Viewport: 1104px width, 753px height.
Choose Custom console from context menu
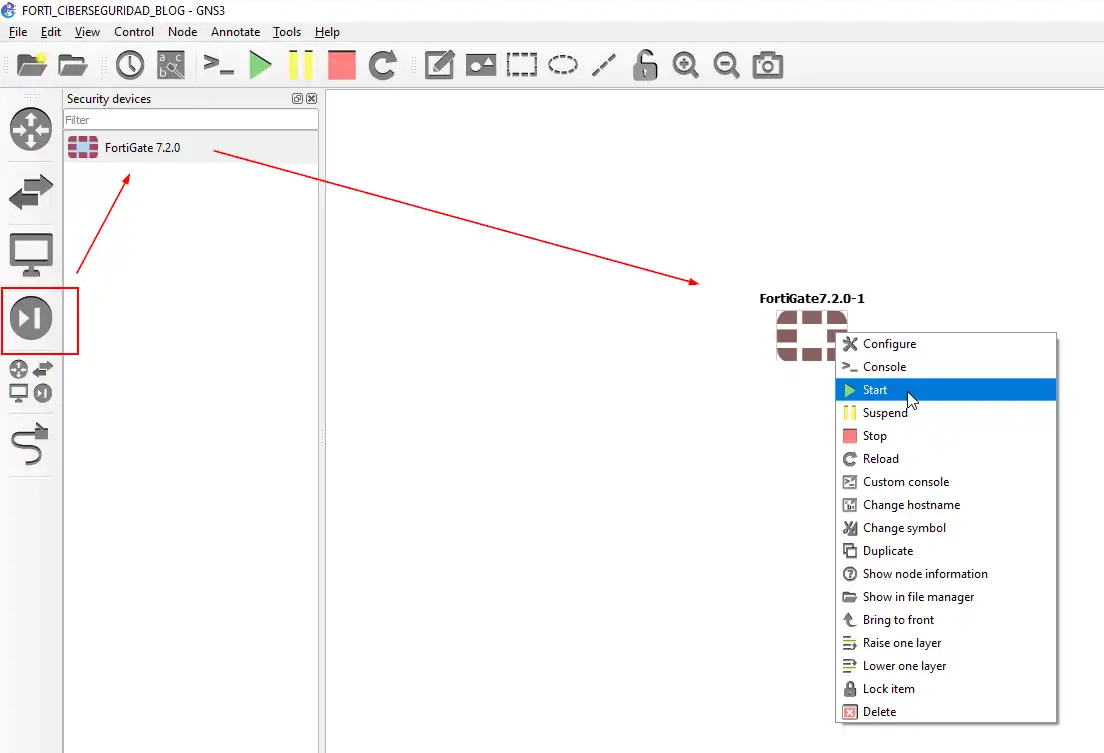946,482
